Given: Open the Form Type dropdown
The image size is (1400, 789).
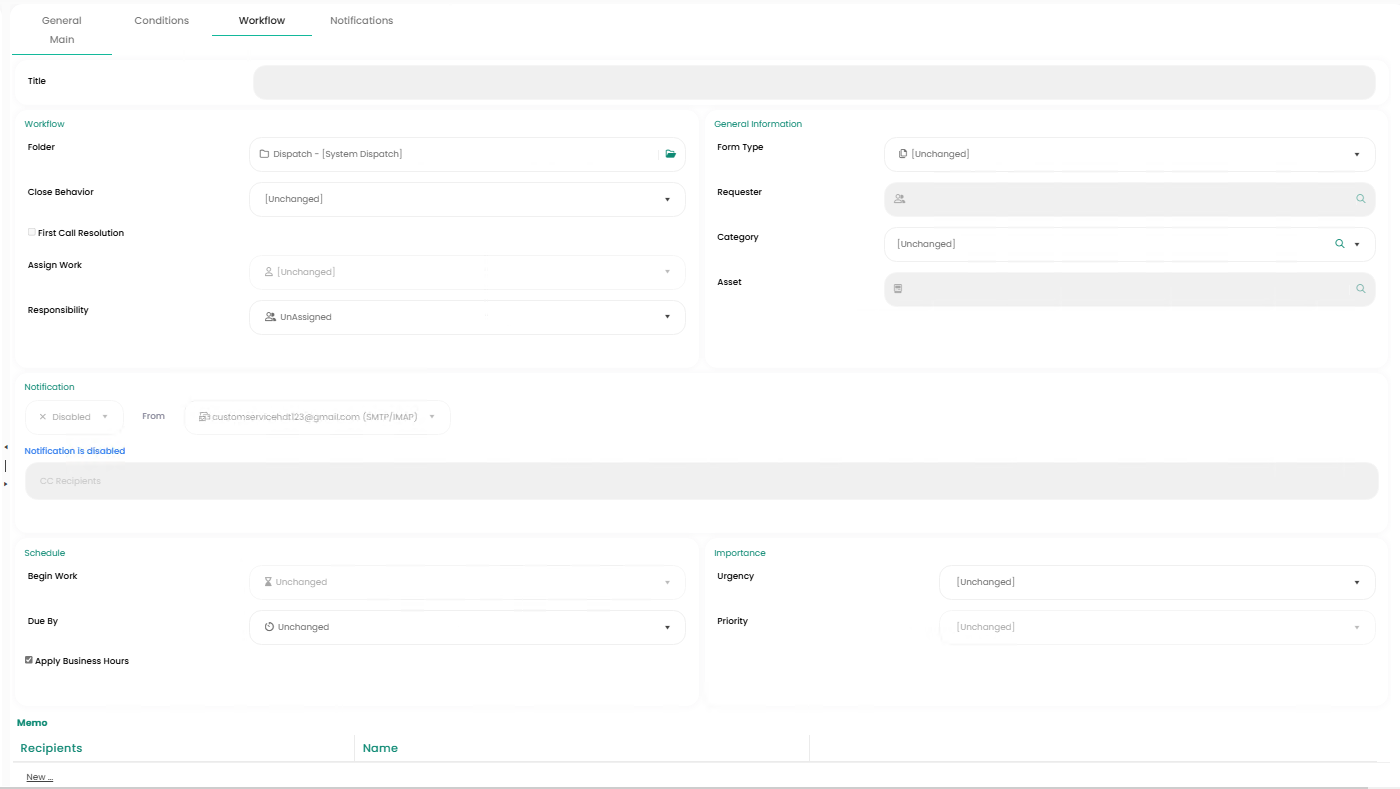Looking at the screenshot, I should [x=1129, y=154].
